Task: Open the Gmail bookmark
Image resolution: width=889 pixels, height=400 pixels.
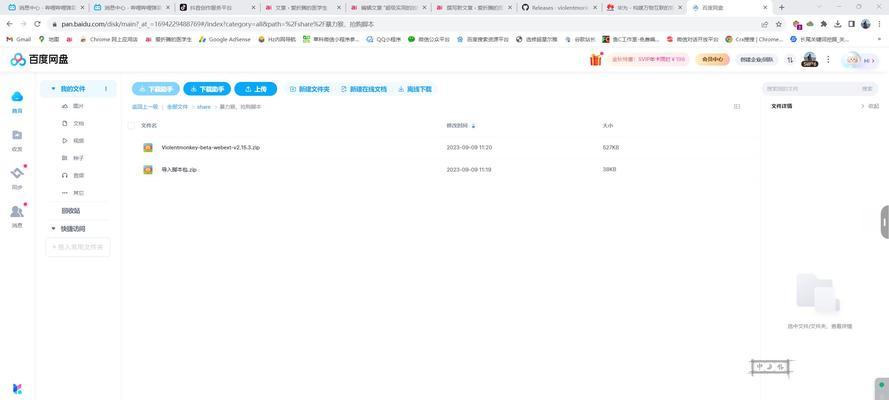Action: point(18,40)
